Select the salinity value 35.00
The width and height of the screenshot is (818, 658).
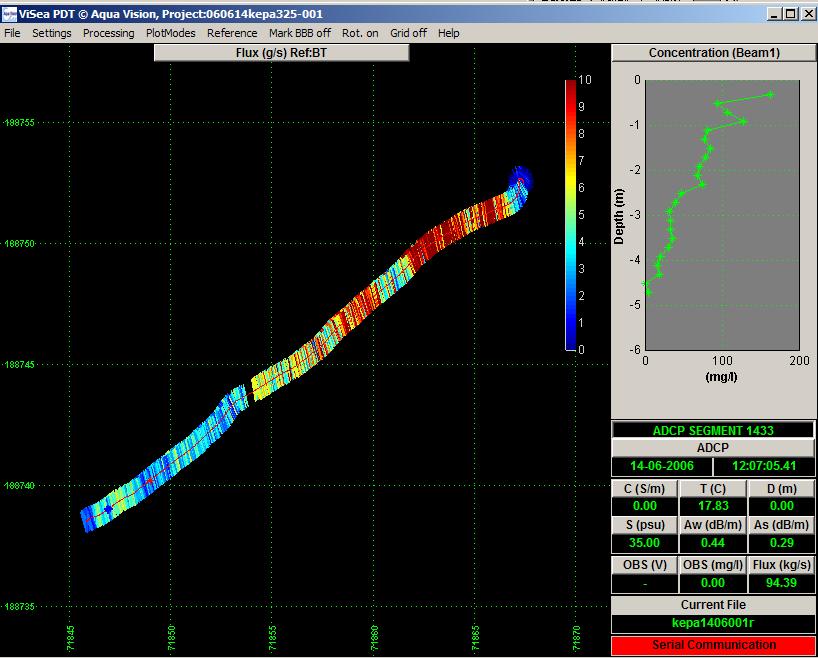[x=645, y=543]
